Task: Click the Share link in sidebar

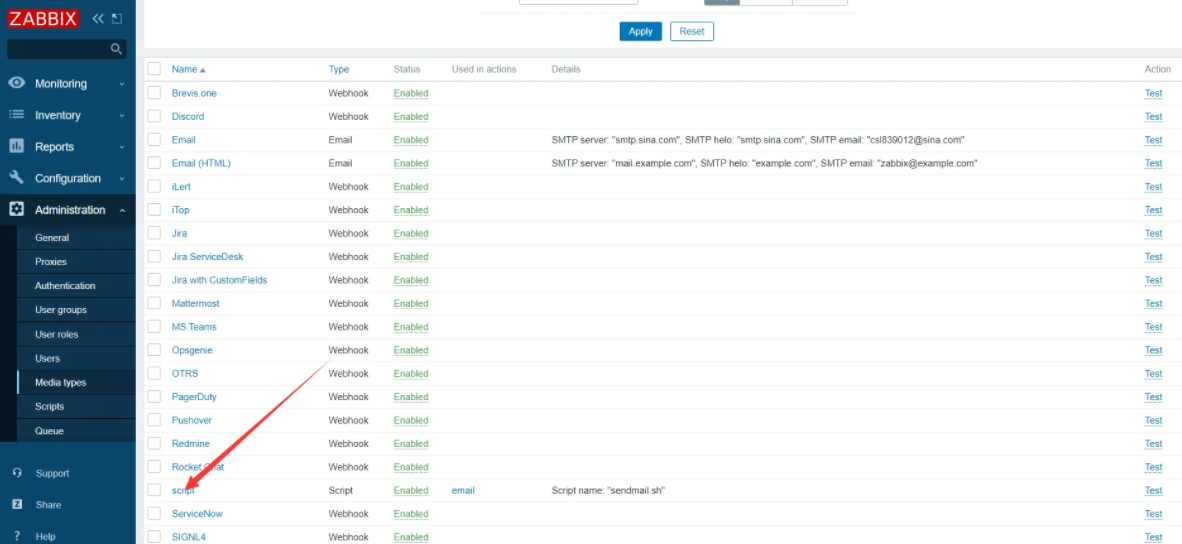Action: click(x=48, y=505)
